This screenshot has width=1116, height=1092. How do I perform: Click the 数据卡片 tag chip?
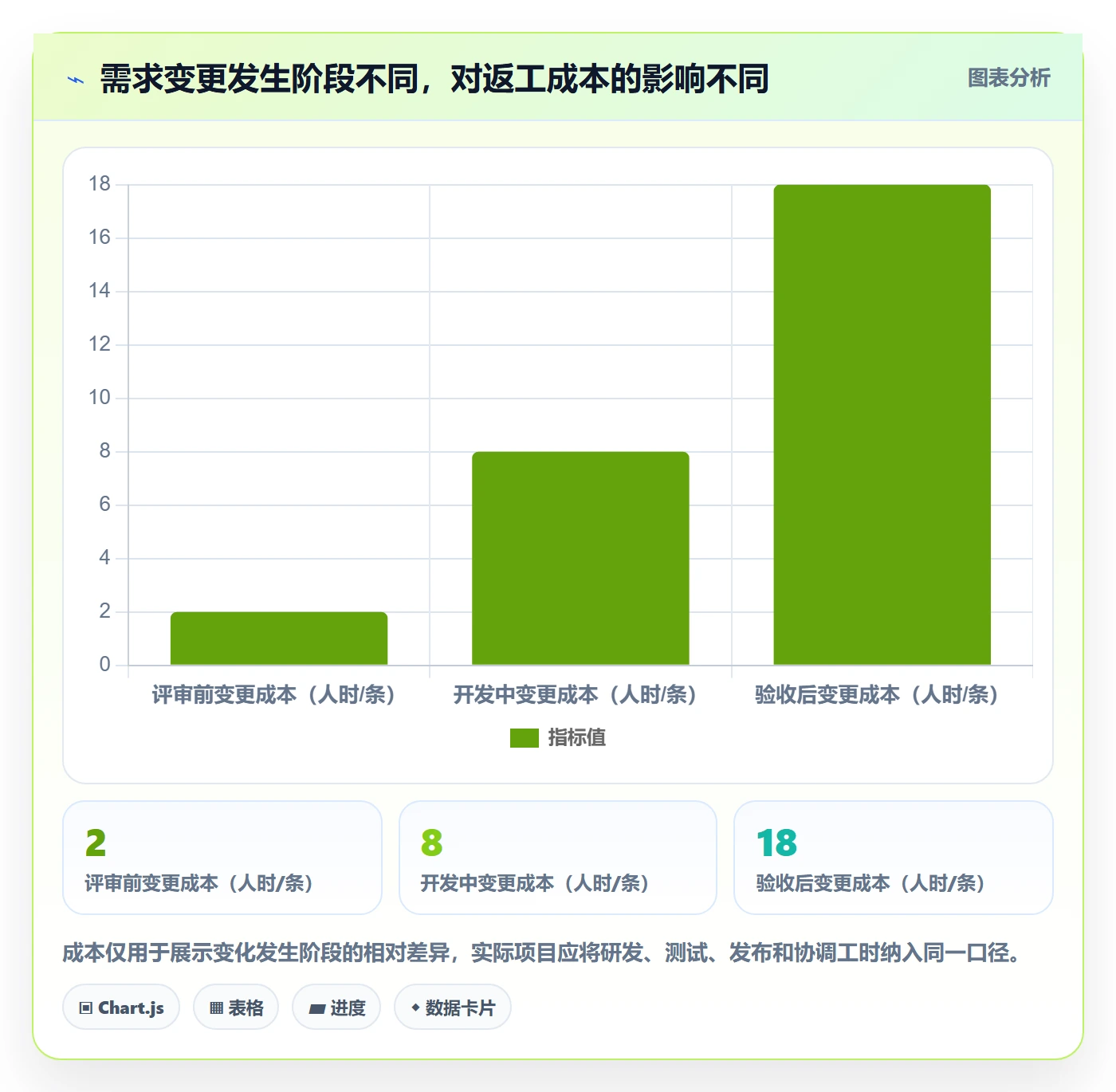(453, 1008)
